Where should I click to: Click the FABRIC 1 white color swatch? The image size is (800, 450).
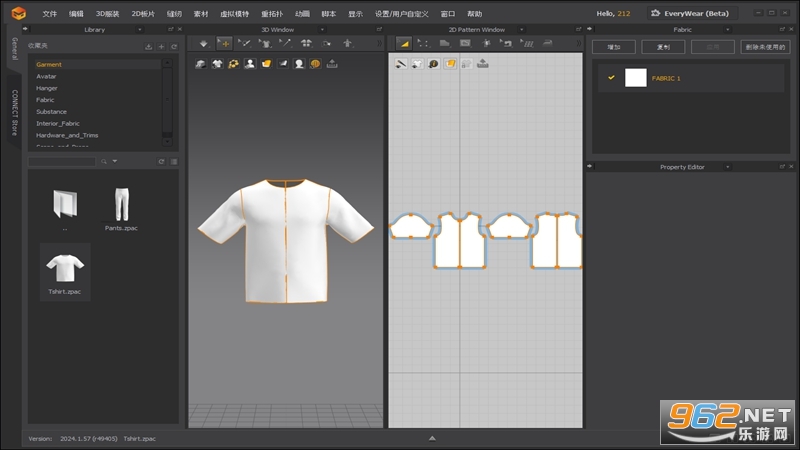click(x=636, y=78)
